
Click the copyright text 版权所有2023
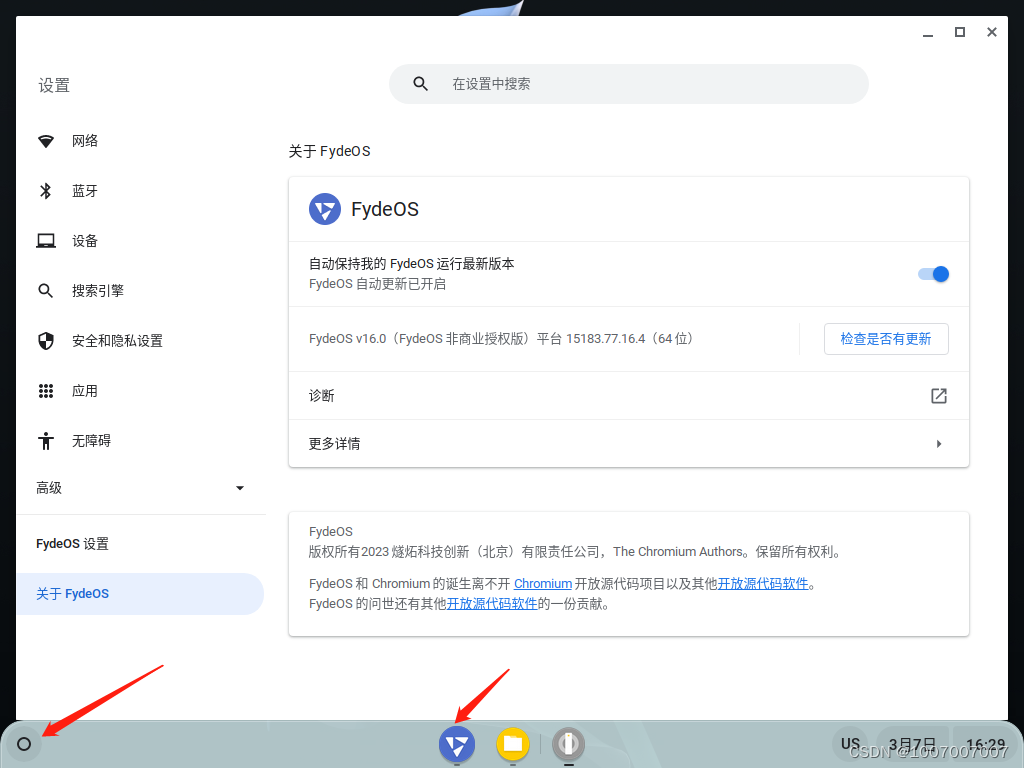tap(575, 552)
